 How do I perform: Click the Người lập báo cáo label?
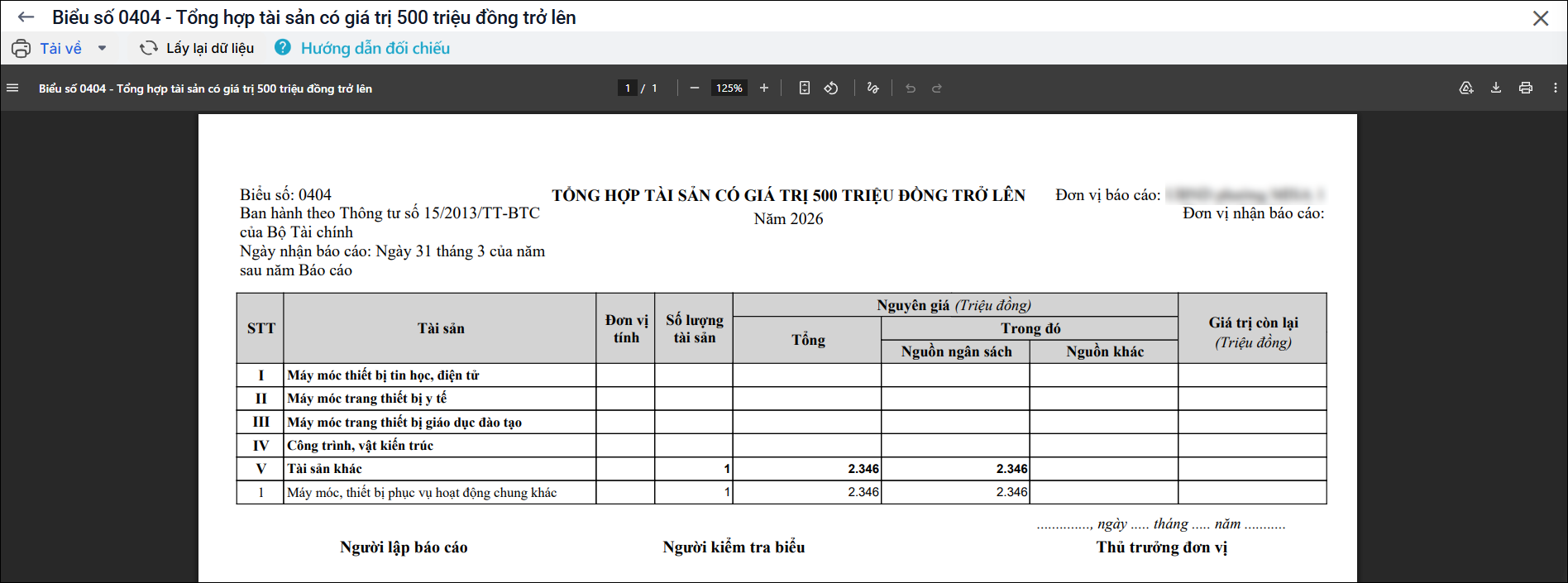click(404, 547)
